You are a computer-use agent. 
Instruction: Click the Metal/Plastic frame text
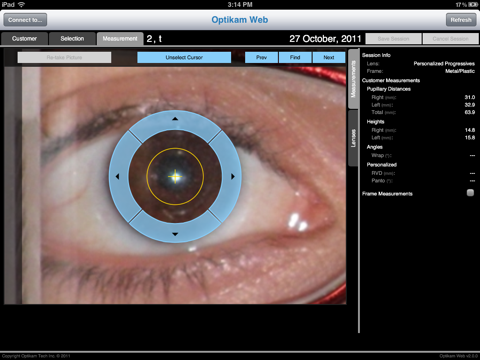pos(460,71)
